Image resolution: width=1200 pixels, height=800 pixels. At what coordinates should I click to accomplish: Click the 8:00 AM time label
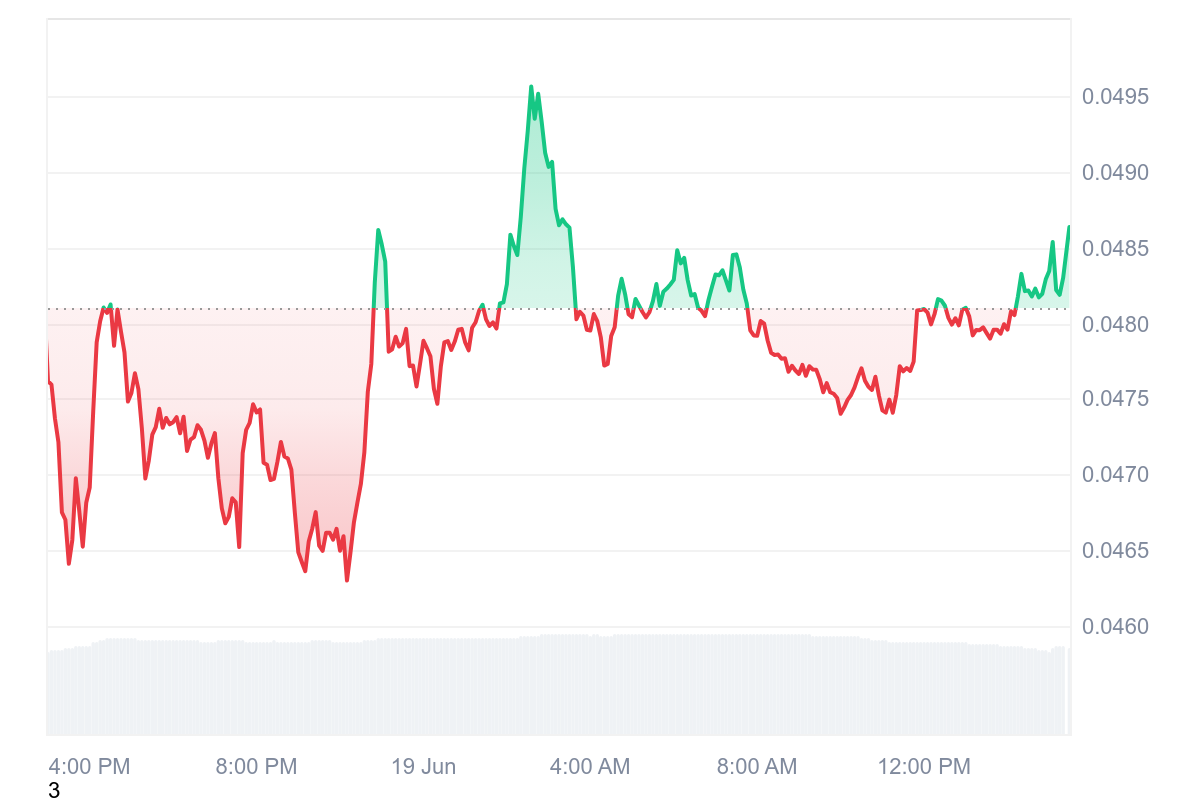[757, 767]
